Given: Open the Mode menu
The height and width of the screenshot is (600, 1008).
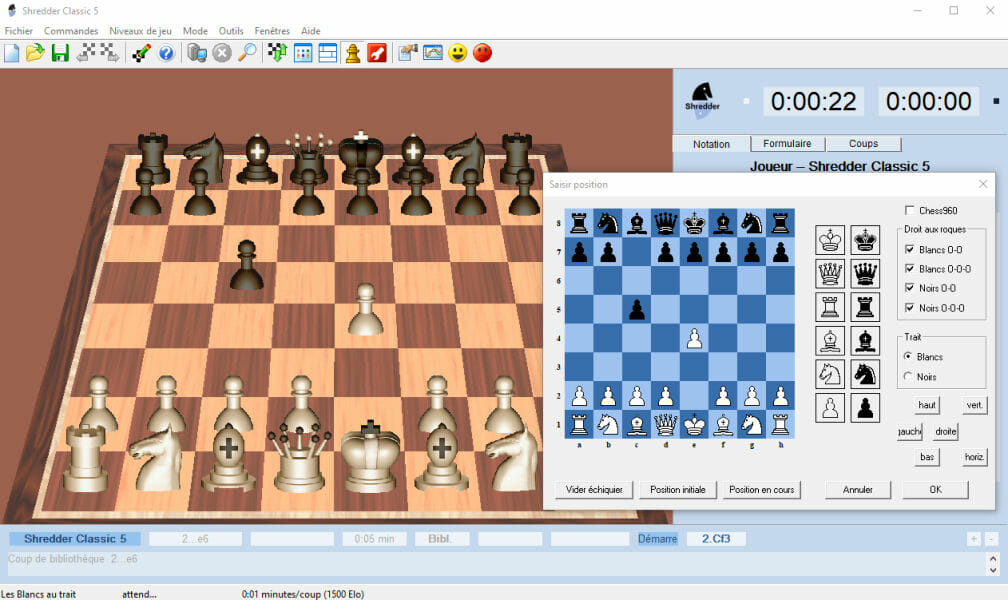Looking at the screenshot, I should (195, 31).
